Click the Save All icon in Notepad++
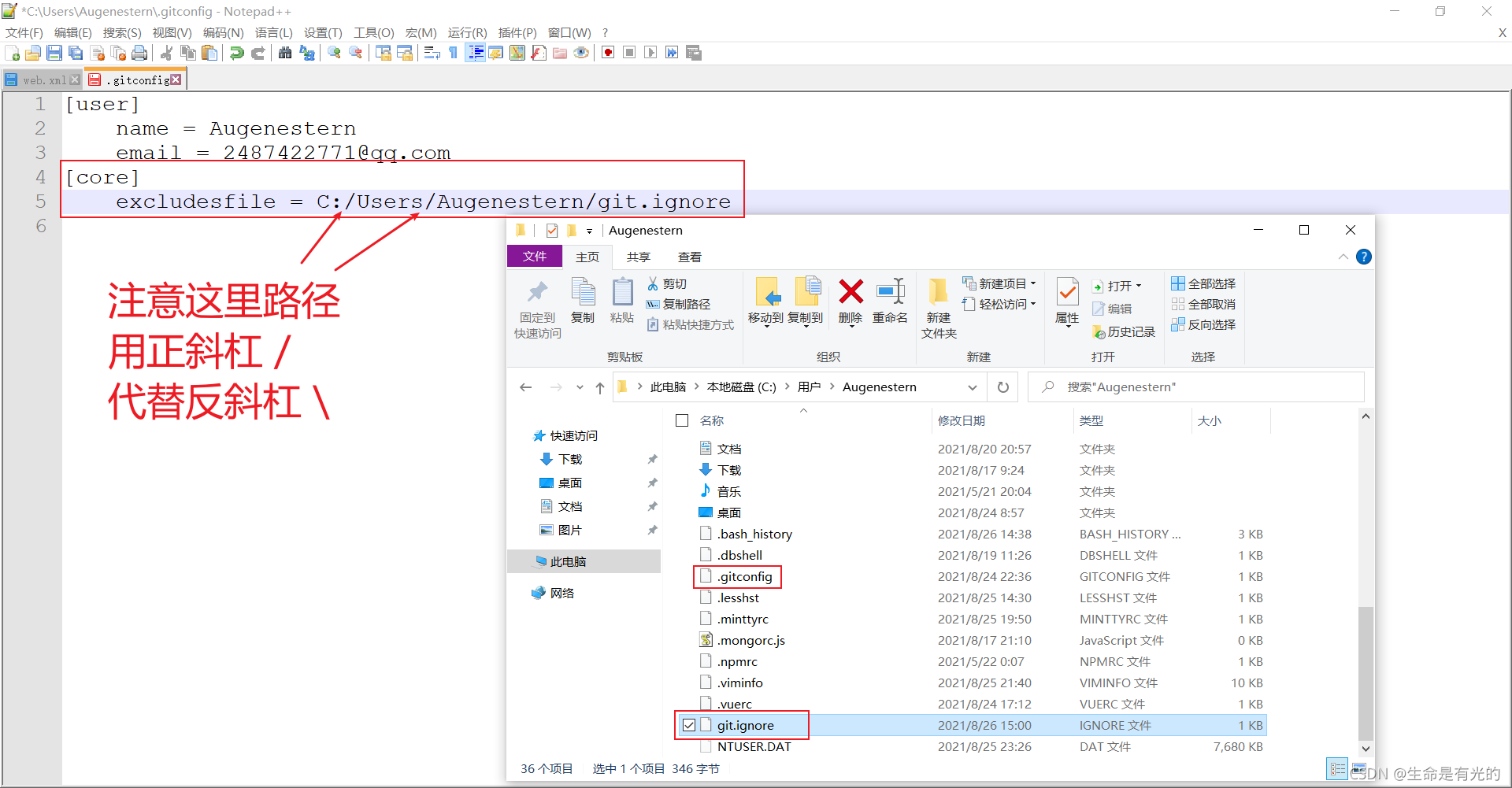The width and height of the screenshot is (1512, 788). coord(76,53)
